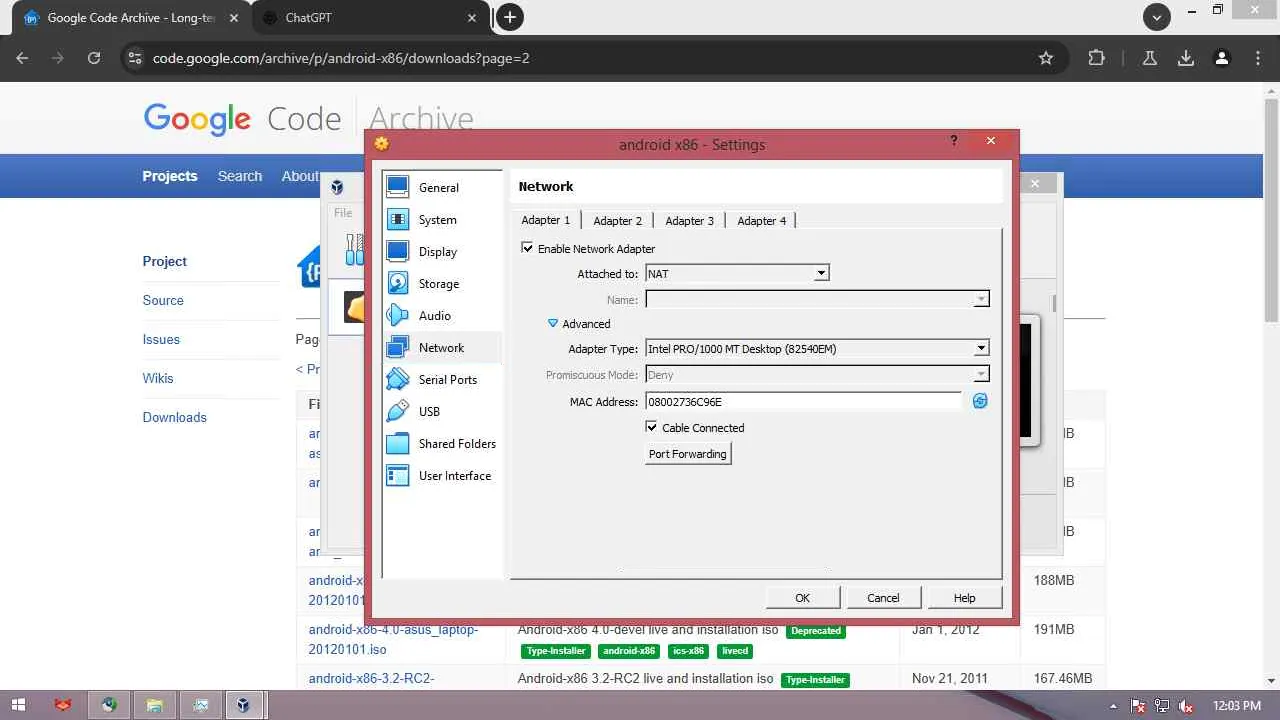
Task: Open Downloads in the project sidebar
Action: pyautogui.click(x=175, y=417)
